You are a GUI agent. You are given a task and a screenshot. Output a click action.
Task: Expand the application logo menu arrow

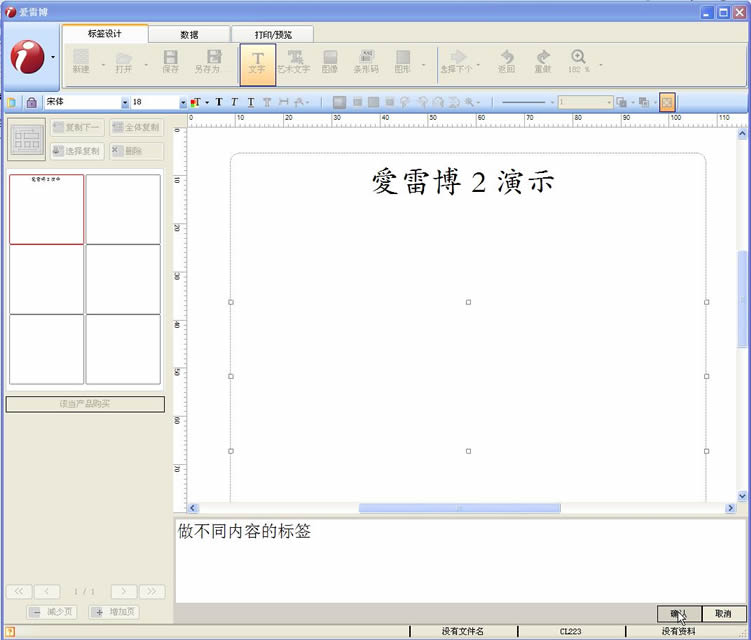click(x=53, y=57)
